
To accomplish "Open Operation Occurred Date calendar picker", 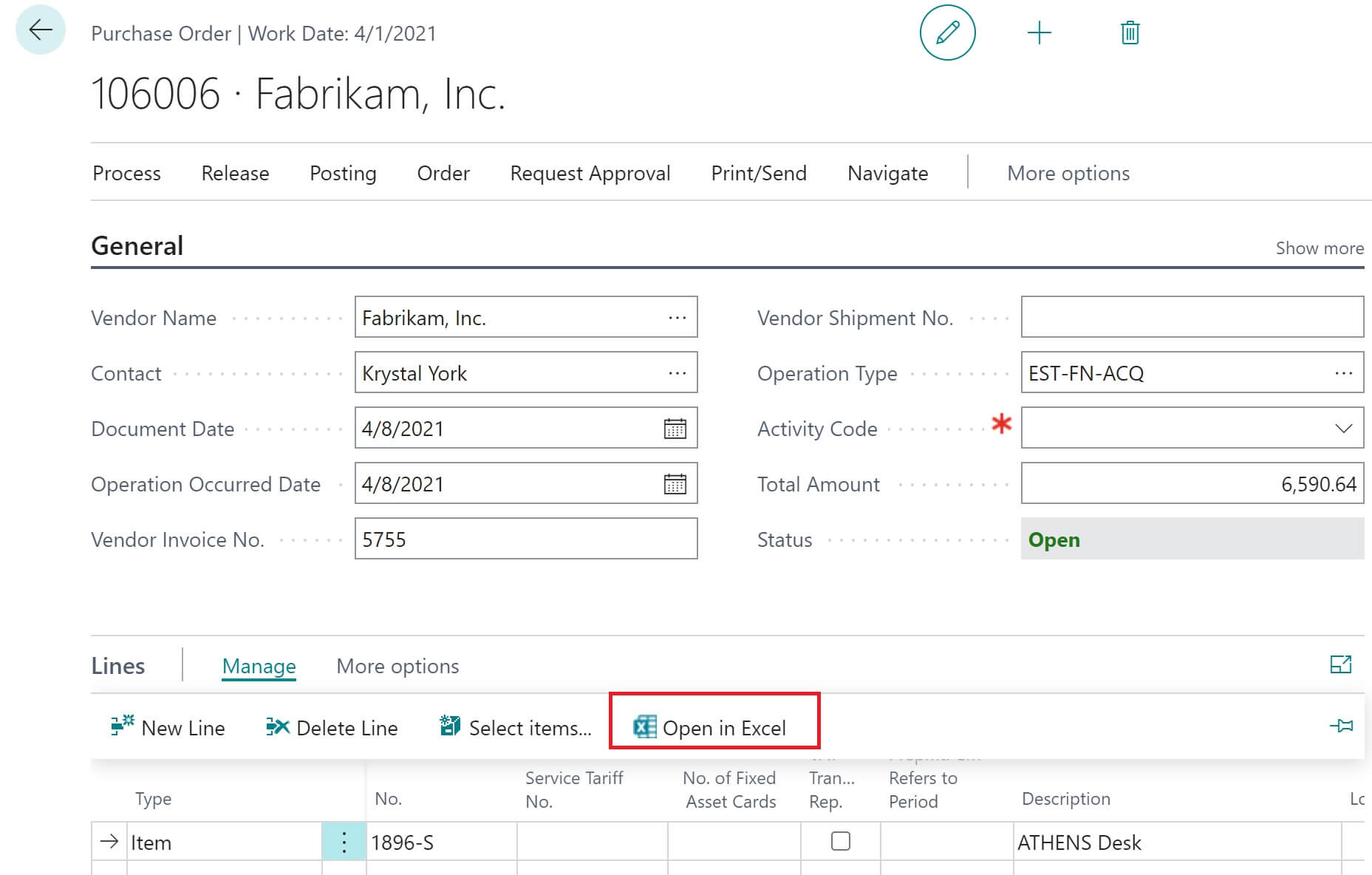I will [675, 484].
